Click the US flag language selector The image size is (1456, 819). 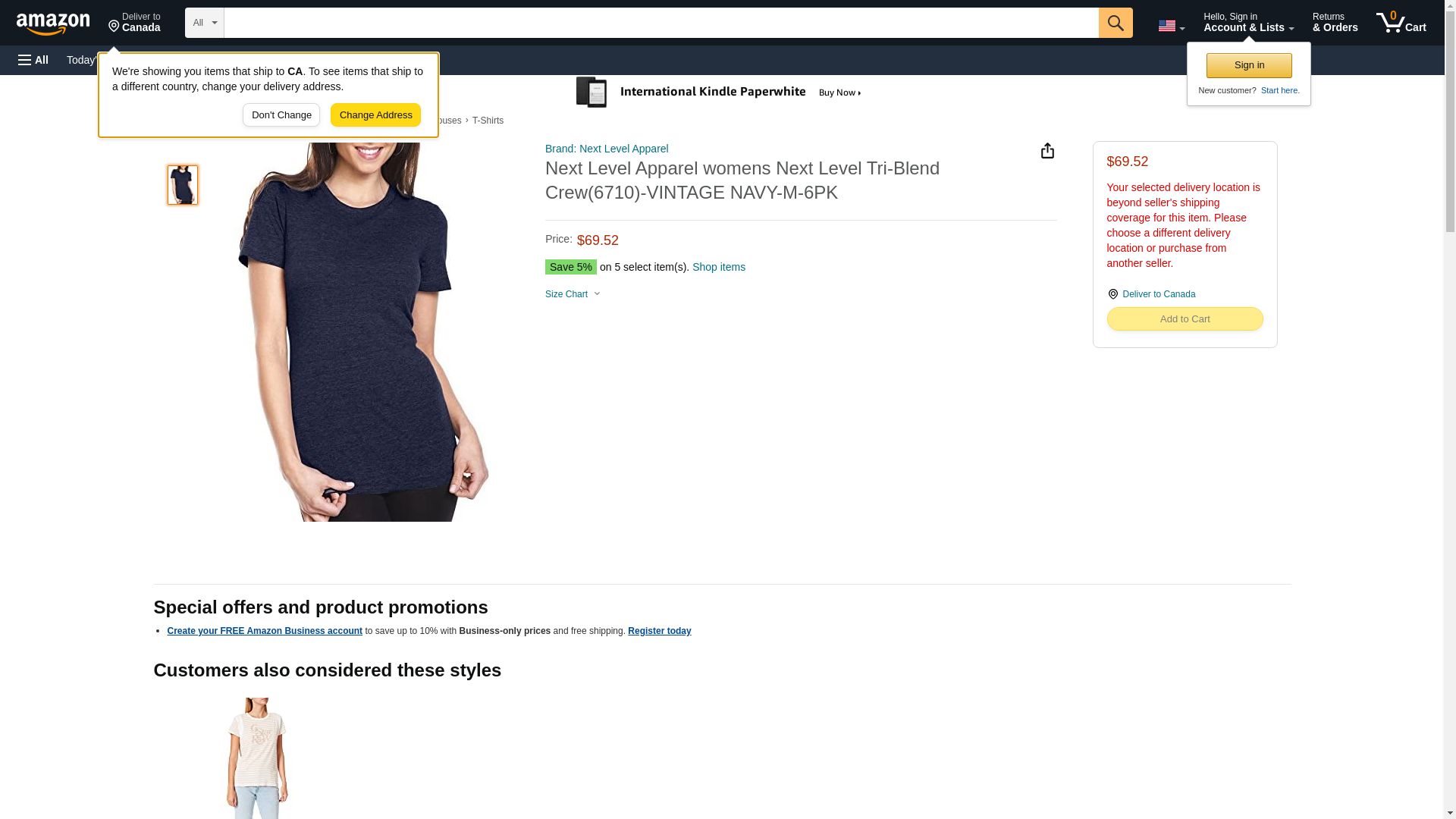pos(1171,26)
